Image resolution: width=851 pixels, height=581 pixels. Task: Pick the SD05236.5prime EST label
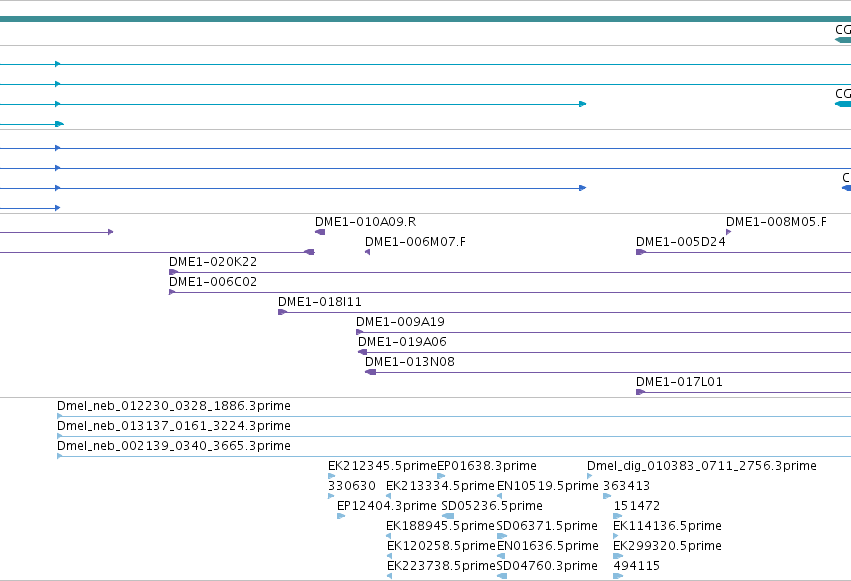tap(492, 507)
